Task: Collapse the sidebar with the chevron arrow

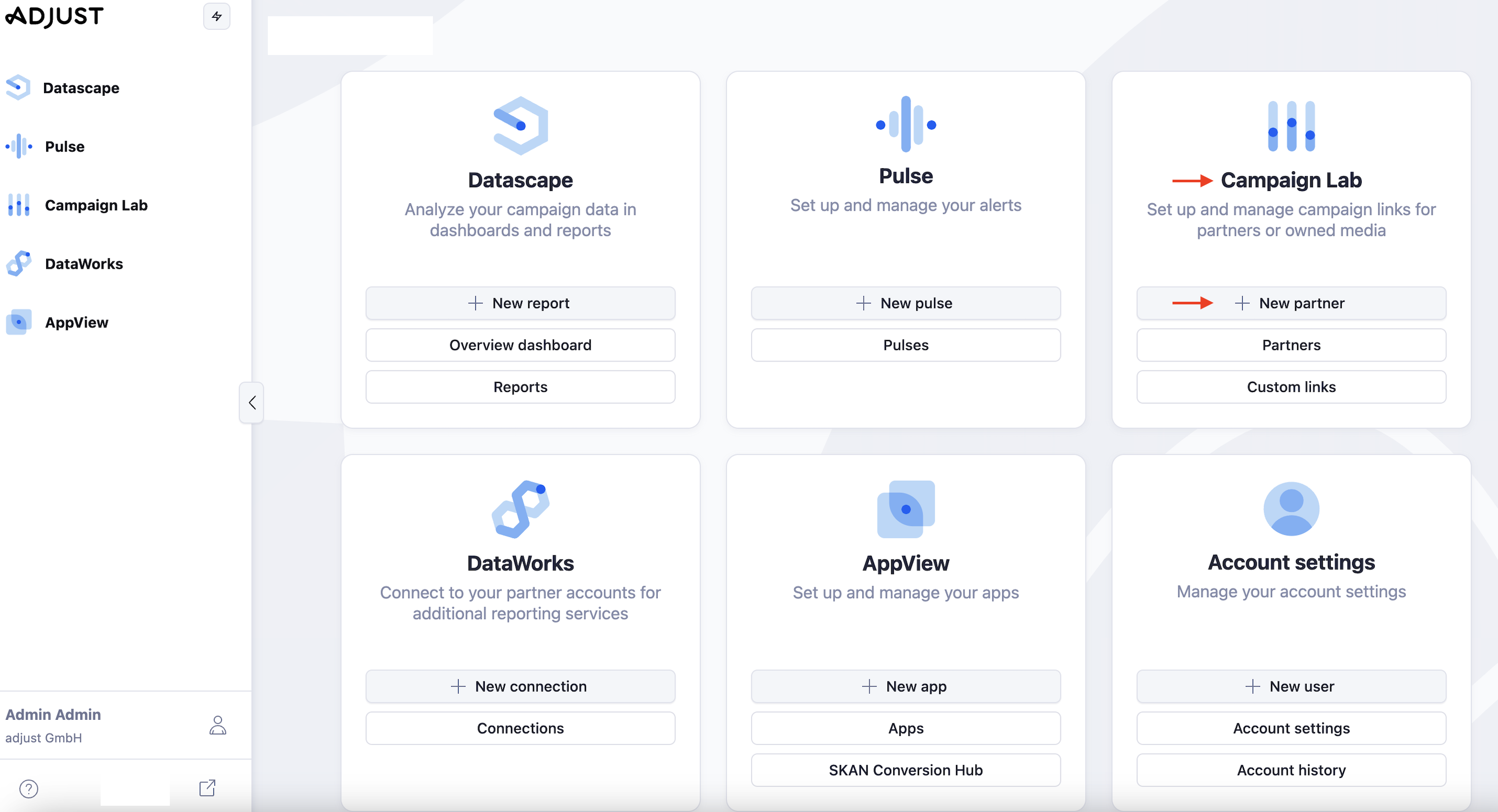Action: point(252,402)
